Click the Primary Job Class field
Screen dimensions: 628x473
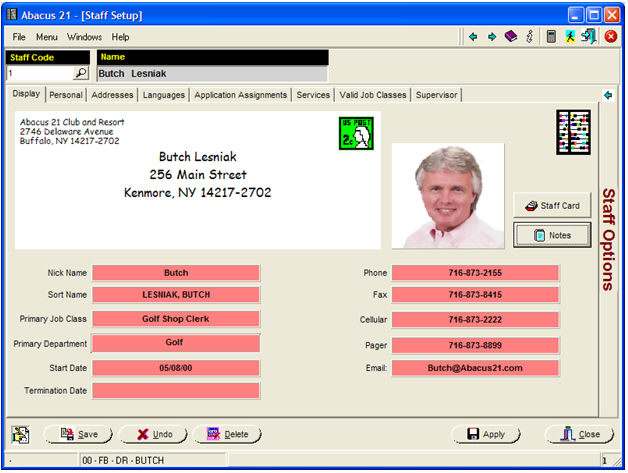pyautogui.click(x=176, y=319)
